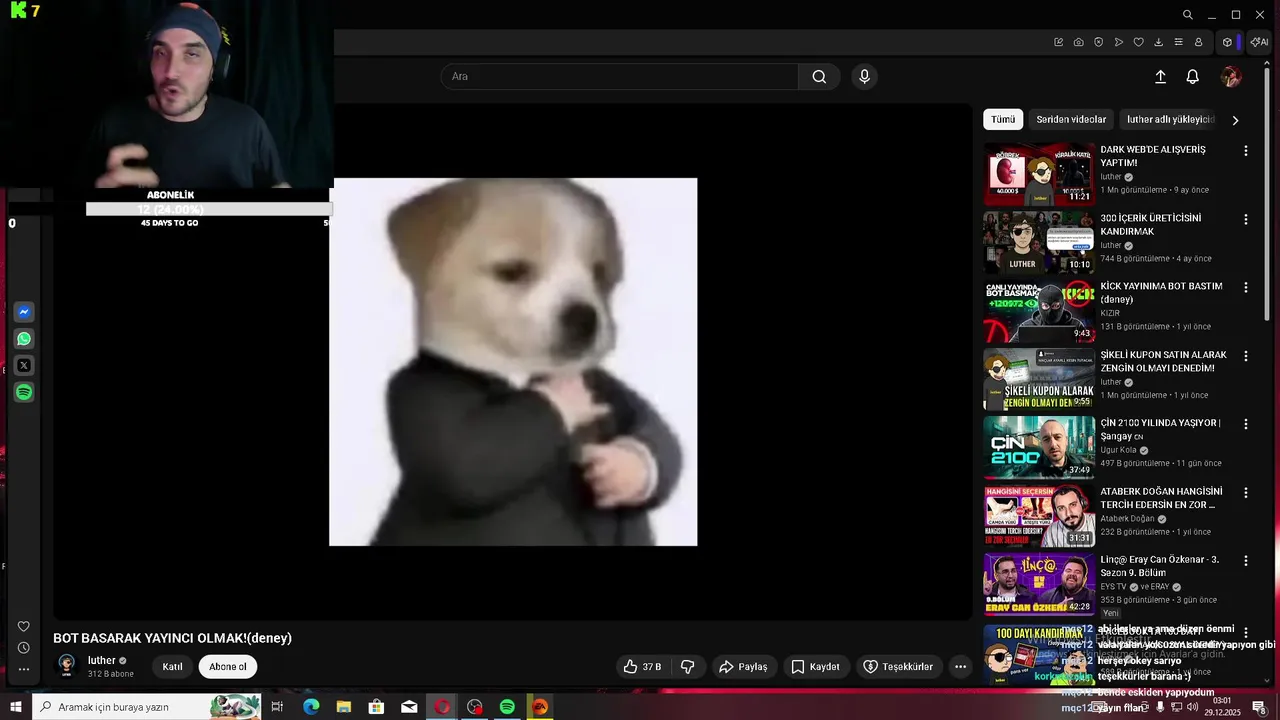
Task: Click the browser snapshot camera icon
Action: tap(1078, 42)
